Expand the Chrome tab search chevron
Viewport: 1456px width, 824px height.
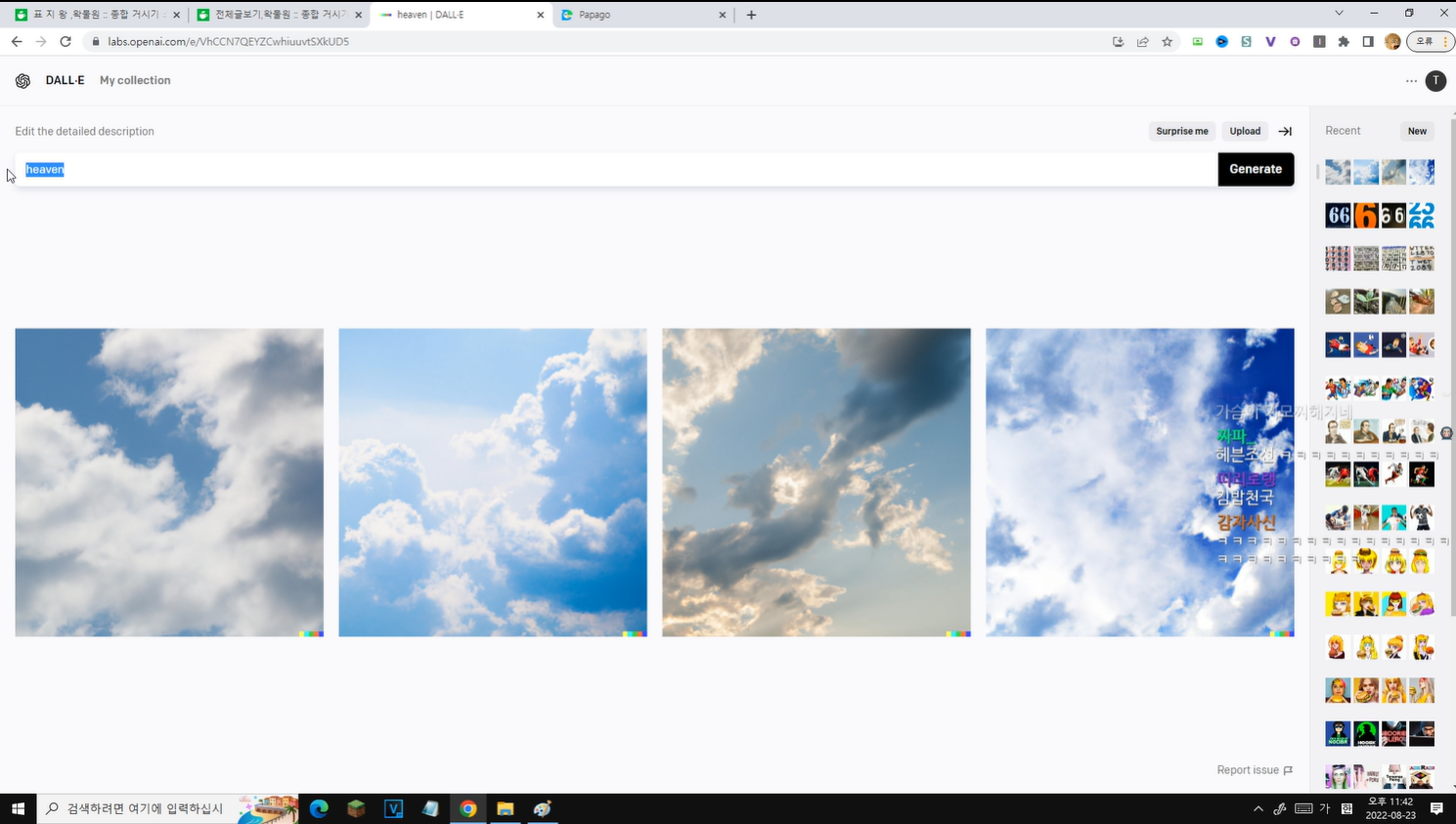pos(1339,14)
